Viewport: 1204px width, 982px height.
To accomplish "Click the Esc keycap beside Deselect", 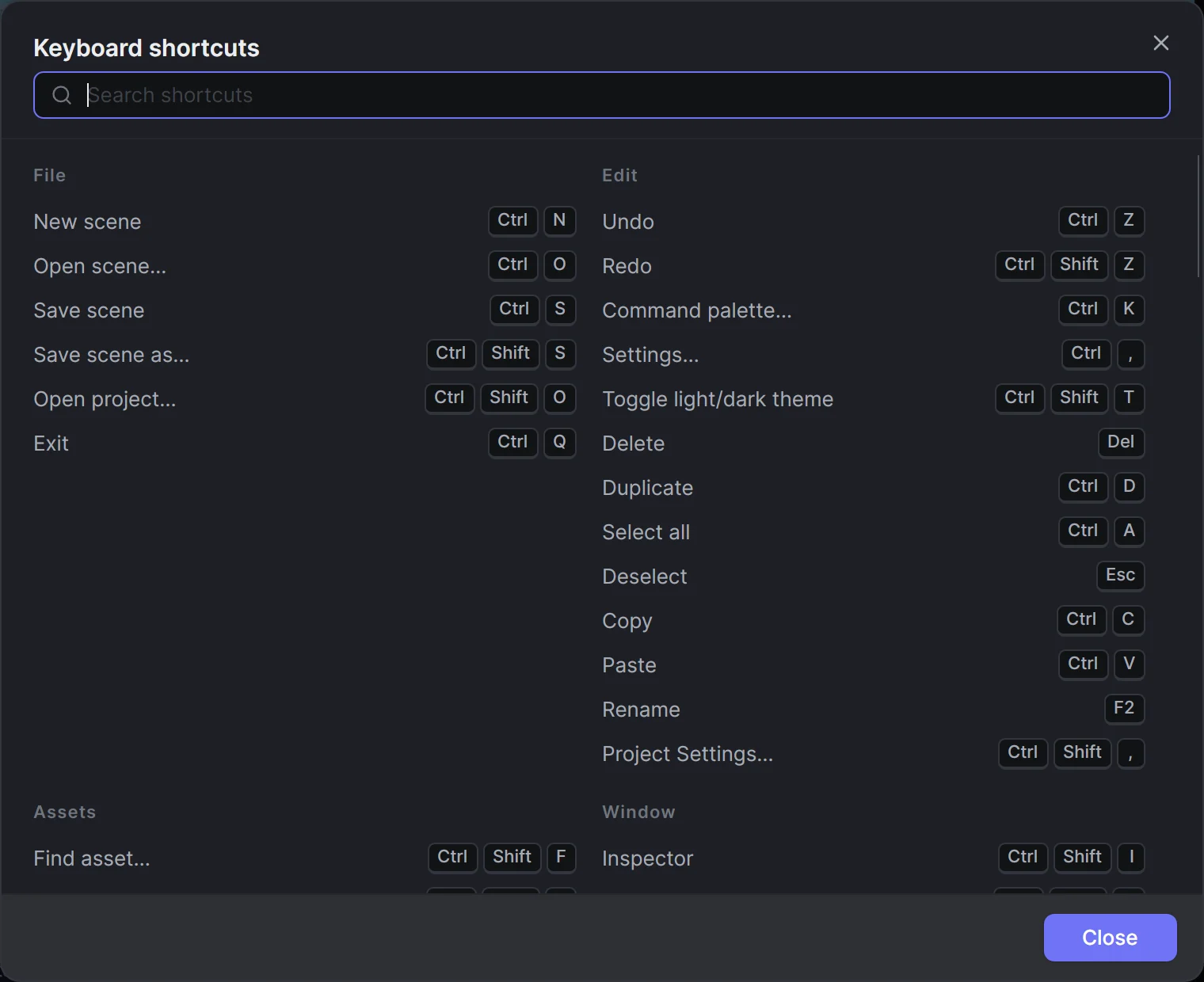I will pos(1120,575).
